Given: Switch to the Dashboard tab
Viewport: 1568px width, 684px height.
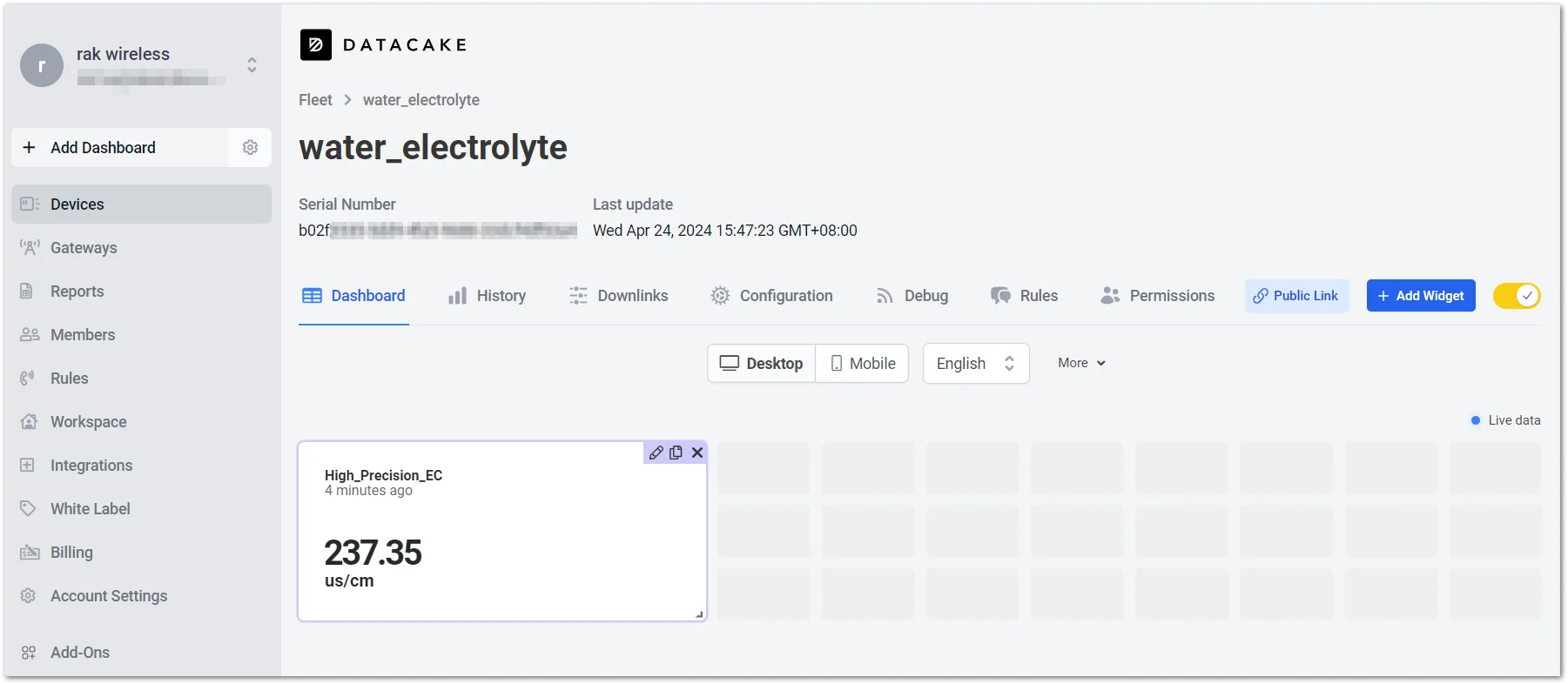Looking at the screenshot, I should coord(353,296).
